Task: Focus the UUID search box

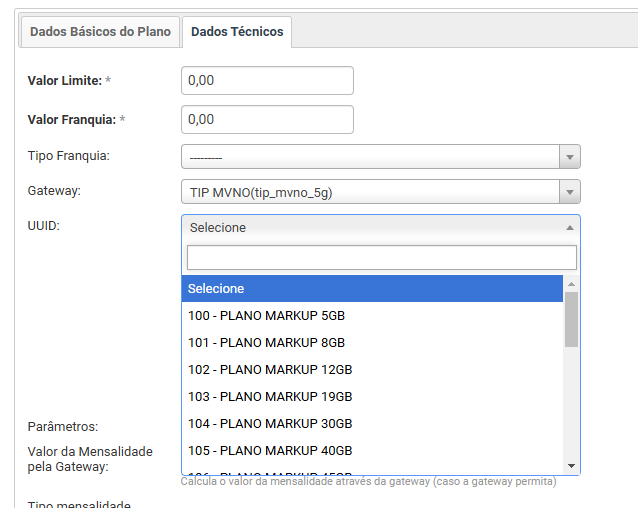Action: click(381, 258)
